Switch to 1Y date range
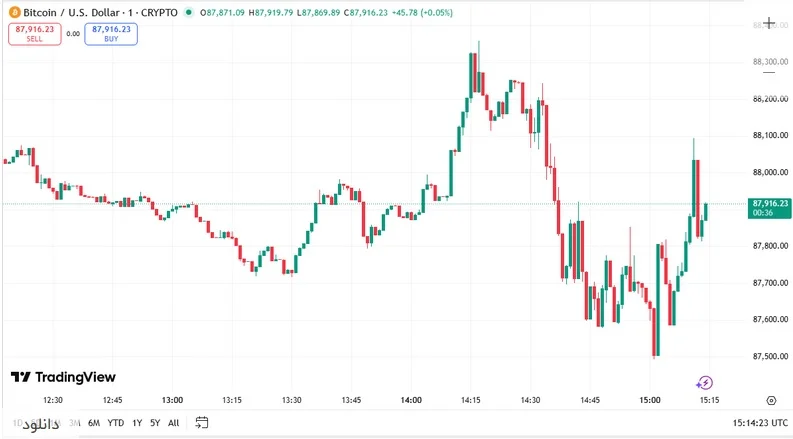Image resolution: width=793 pixels, height=439 pixels. click(x=137, y=423)
